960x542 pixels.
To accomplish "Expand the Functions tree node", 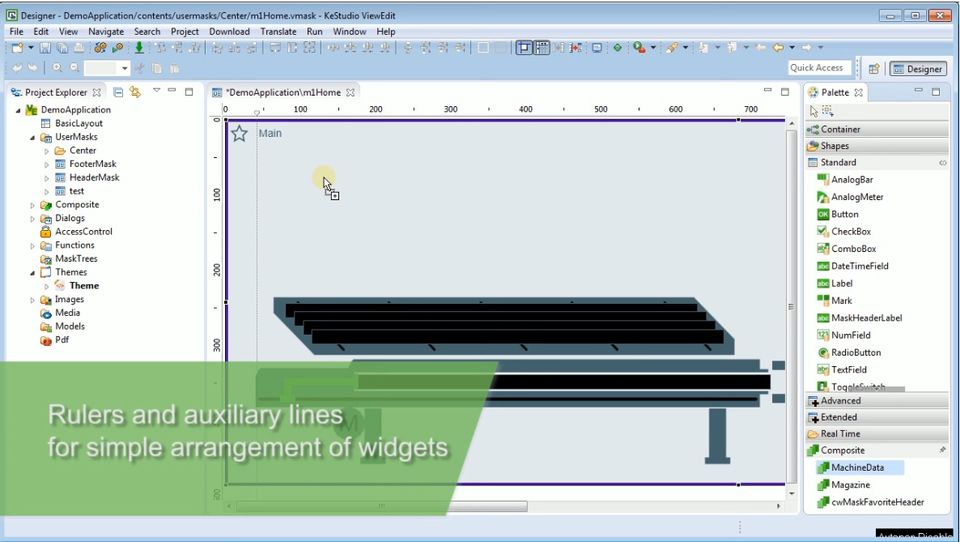I will click(32, 246).
